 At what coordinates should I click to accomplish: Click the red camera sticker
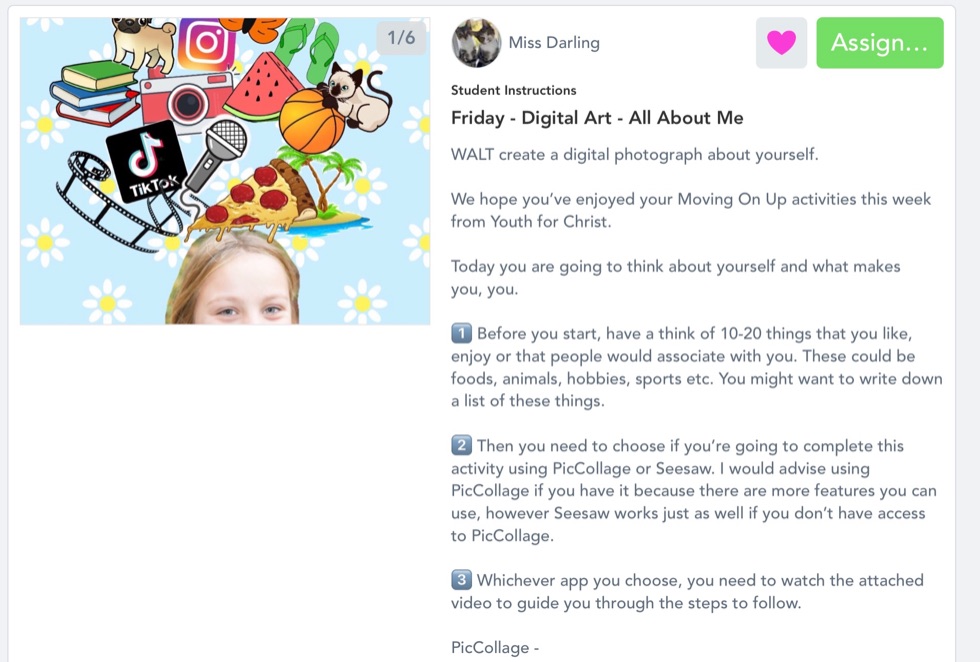[186, 100]
